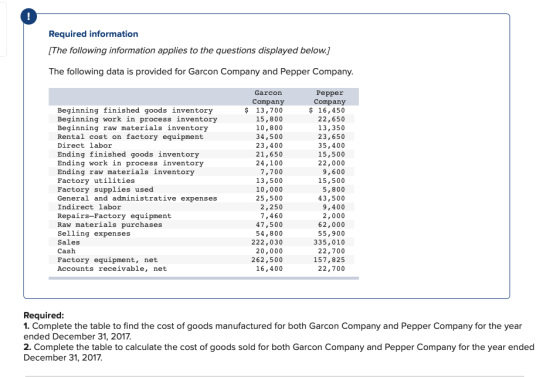The height and width of the screenshot is (377, 560).
Task: Click Pepper value 43,500
Action: tap(331, 198)
